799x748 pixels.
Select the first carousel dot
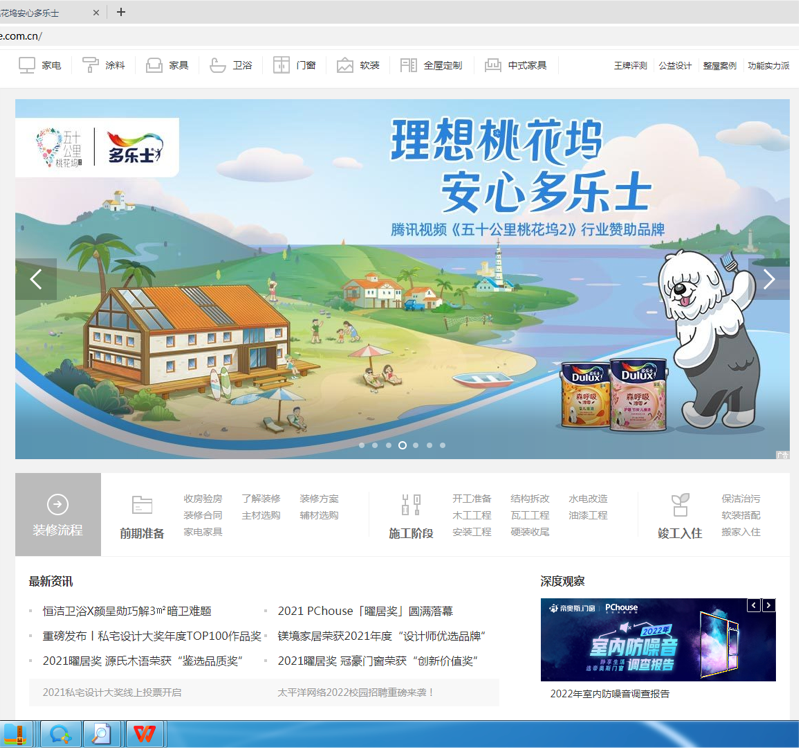pyautogui.click(x=362, y=445)
